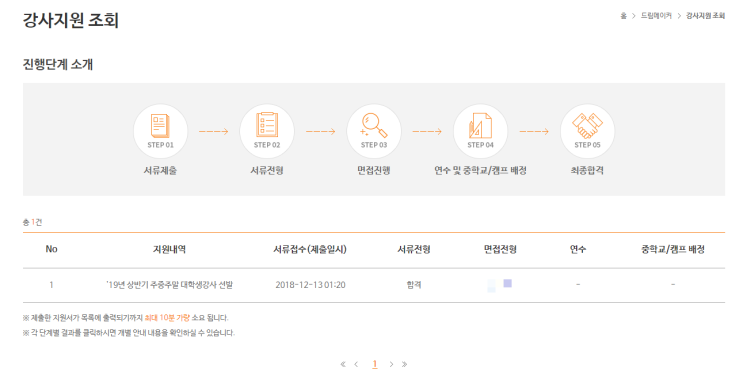Click the notice about clicking each stage result
743x387 pixels.
click(129, 333)
